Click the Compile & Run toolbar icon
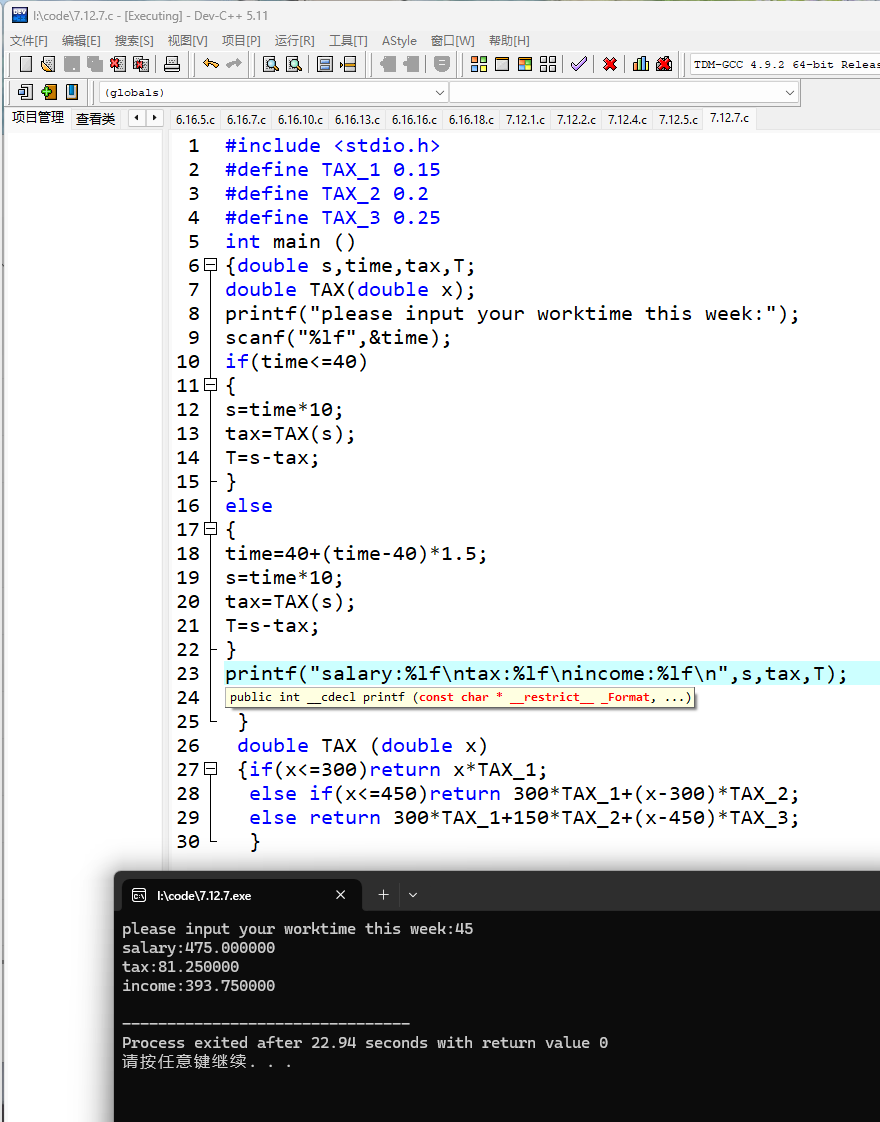Image resolution: width=880 pixels, height=1122 pixels. click(525, 64)
